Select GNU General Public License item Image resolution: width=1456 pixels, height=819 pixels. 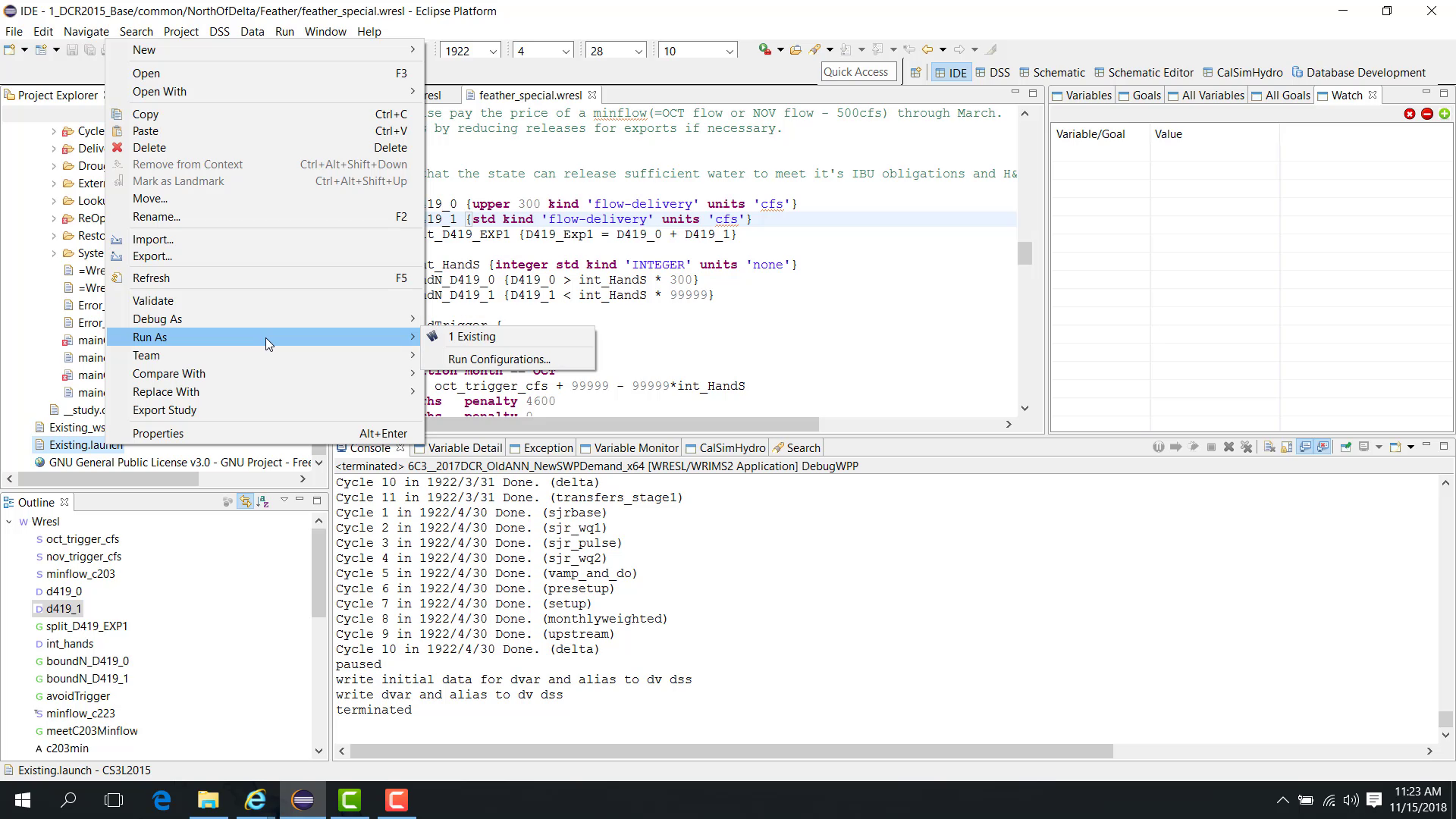click(173, 463)
